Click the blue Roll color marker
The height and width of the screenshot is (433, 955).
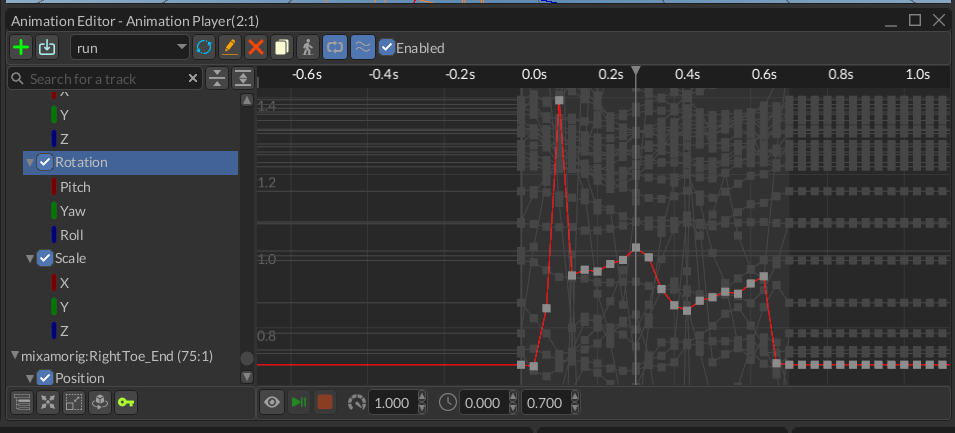[54, 235]
